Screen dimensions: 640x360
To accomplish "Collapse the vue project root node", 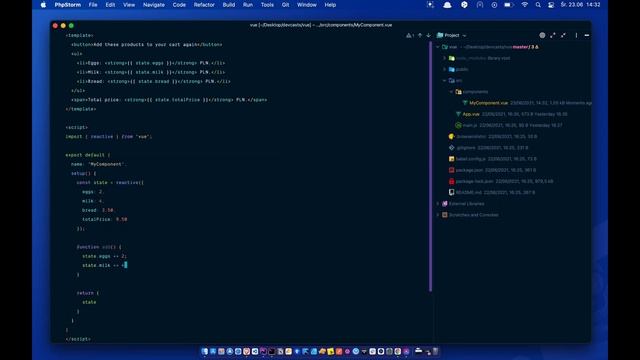I will (438, 47).
